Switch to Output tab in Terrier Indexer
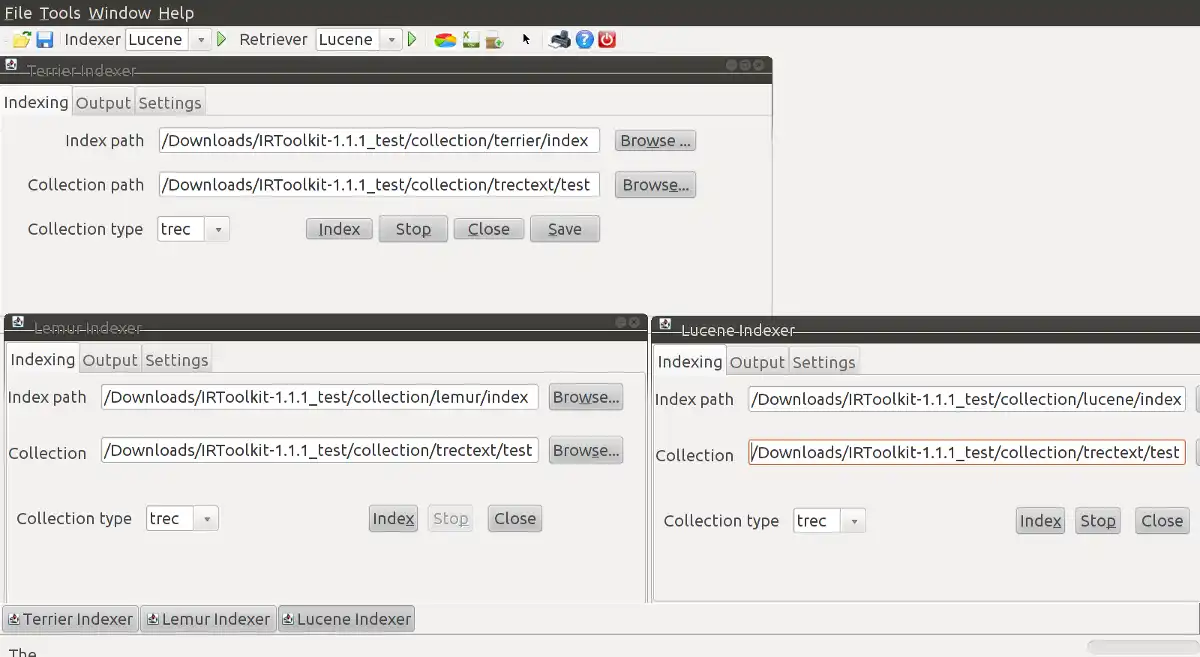 point(103,103)
